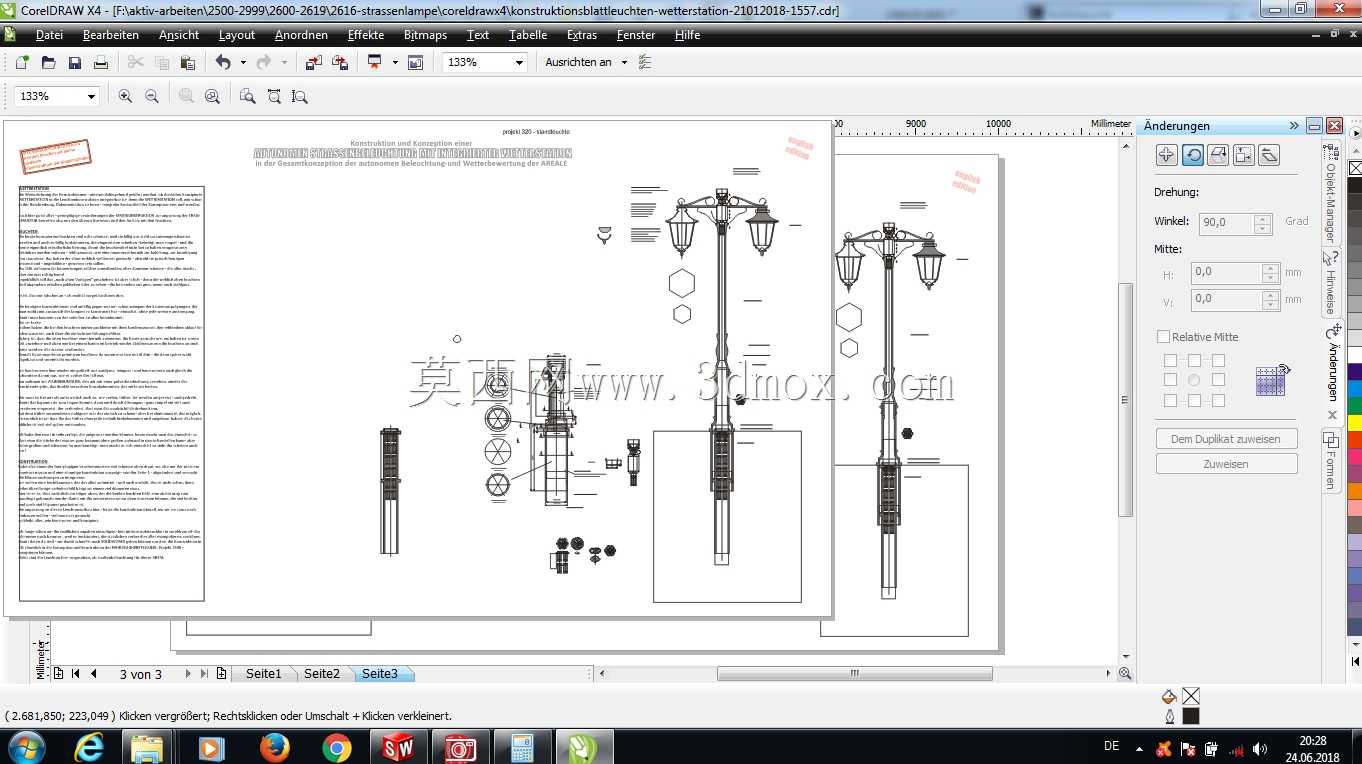
Task: Add a page with the end plus icon
Action: tap(221, 674)
